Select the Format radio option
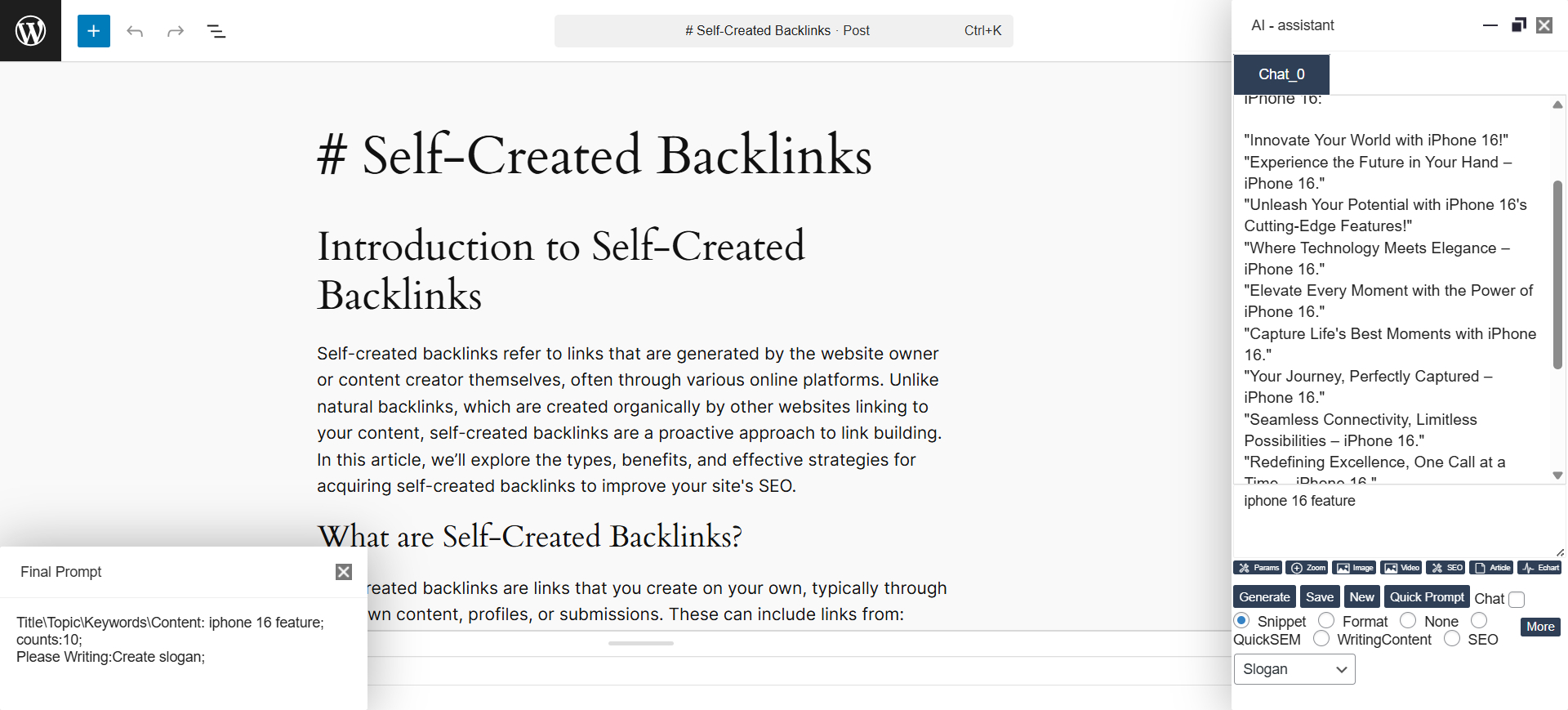 click(x=1327, y=621)
